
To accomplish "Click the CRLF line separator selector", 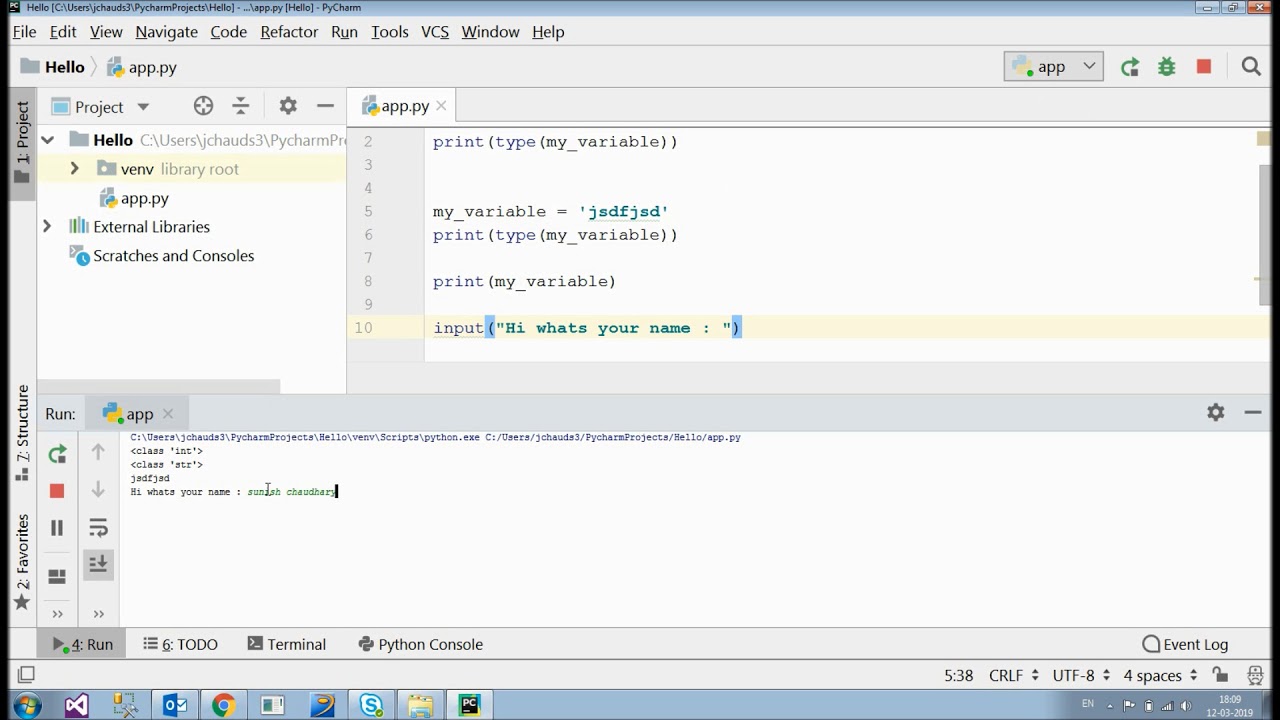I will [1014, 675].
